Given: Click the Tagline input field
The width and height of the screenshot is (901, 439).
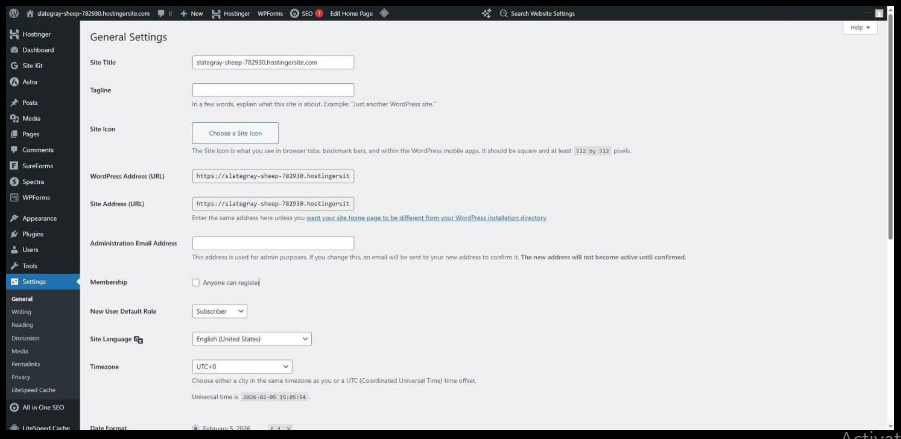Looking at the screenshot, I should pos(273,90).
